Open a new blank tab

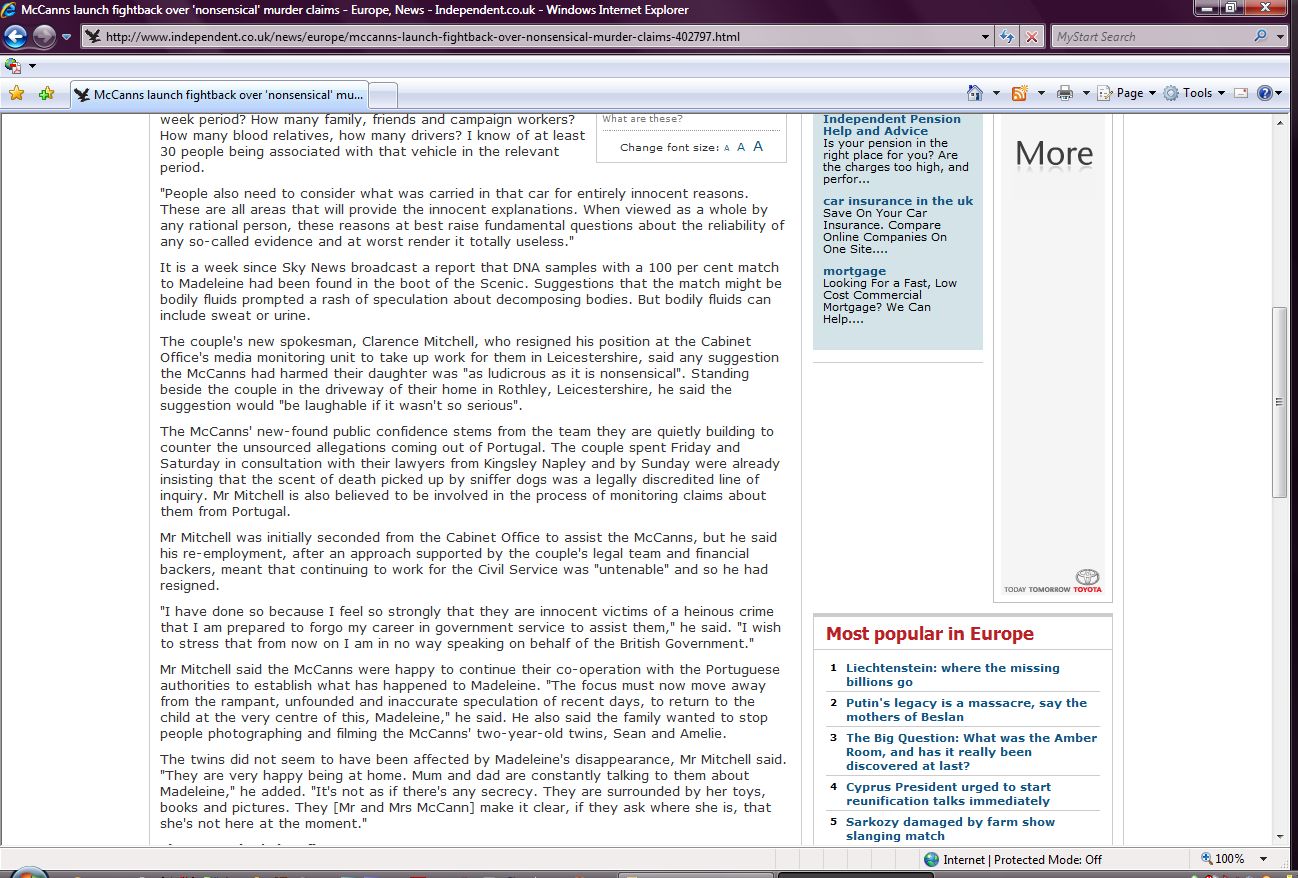point(384,95)
